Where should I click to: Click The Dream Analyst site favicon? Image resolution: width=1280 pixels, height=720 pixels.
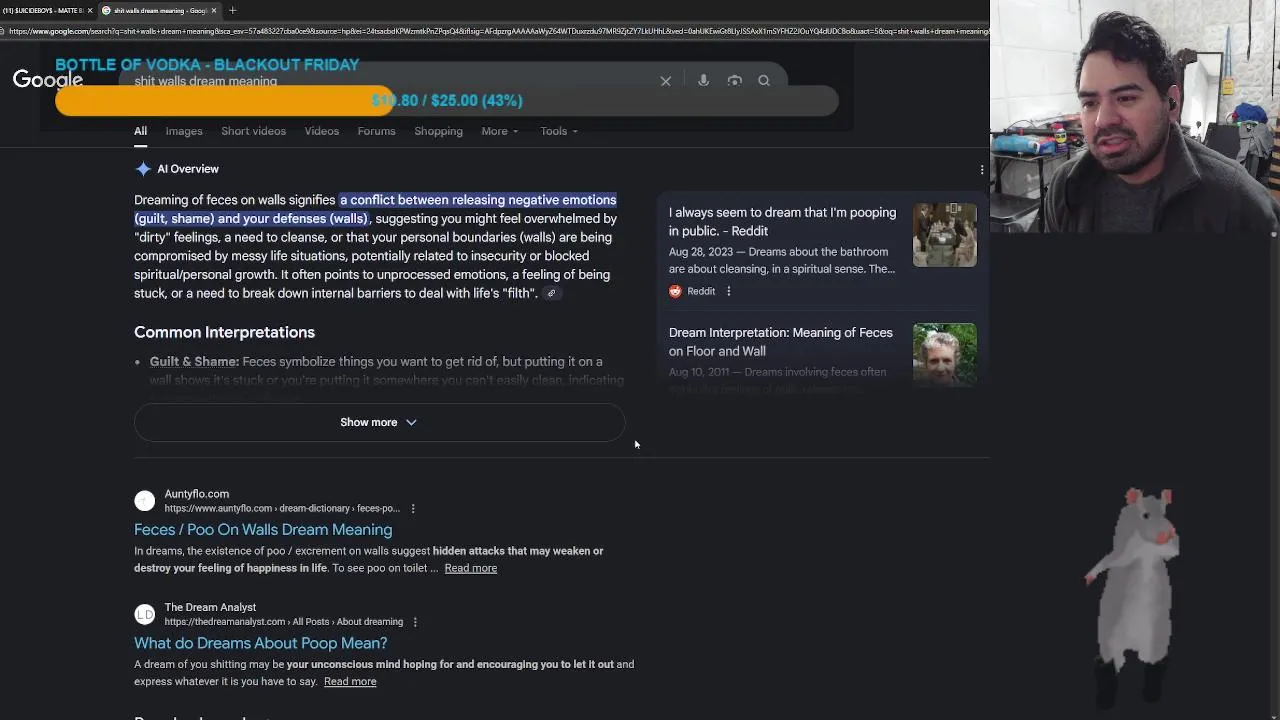pos(145,614)
